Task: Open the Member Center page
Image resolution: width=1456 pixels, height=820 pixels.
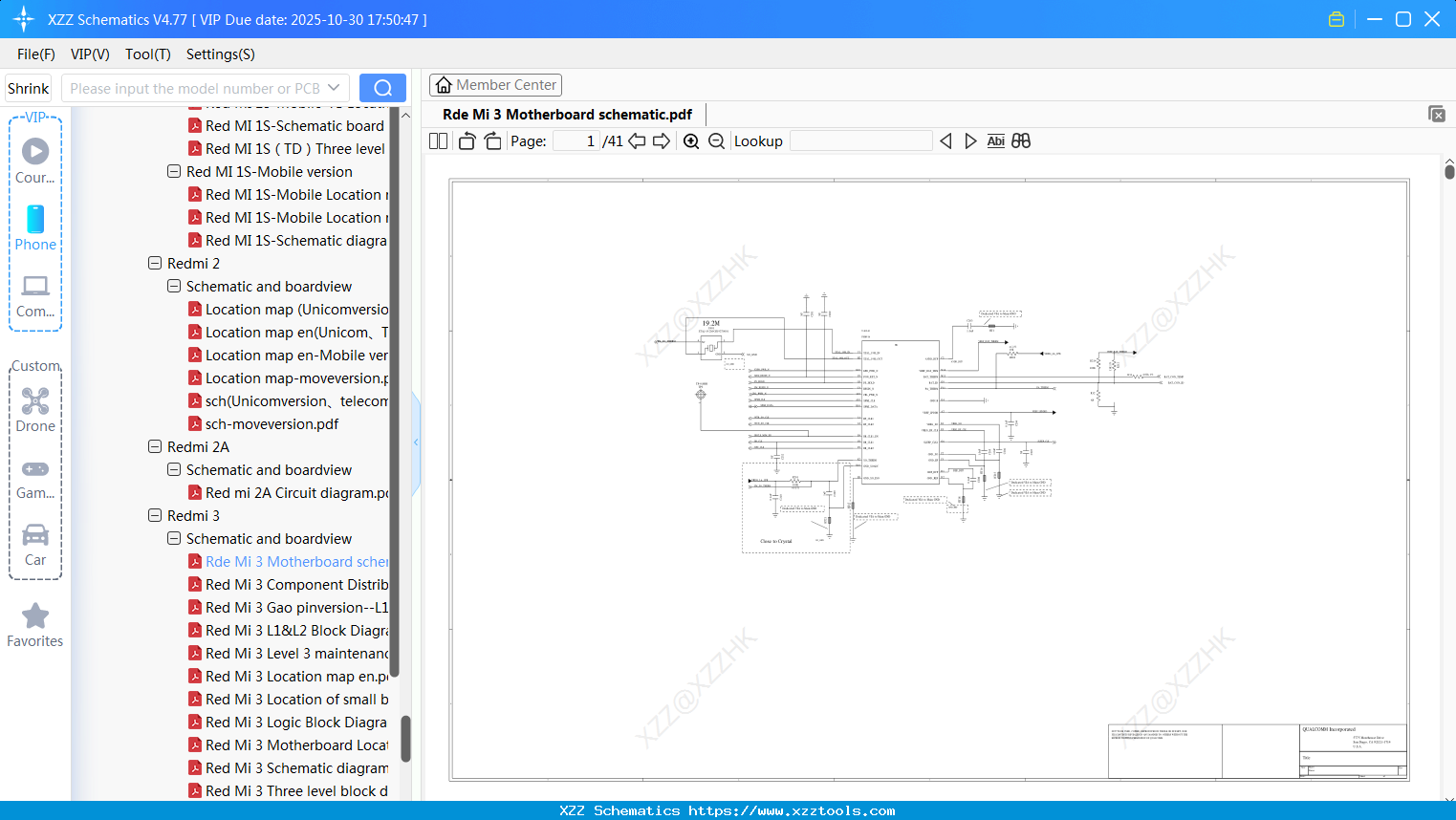Action: tap(495, 84)
